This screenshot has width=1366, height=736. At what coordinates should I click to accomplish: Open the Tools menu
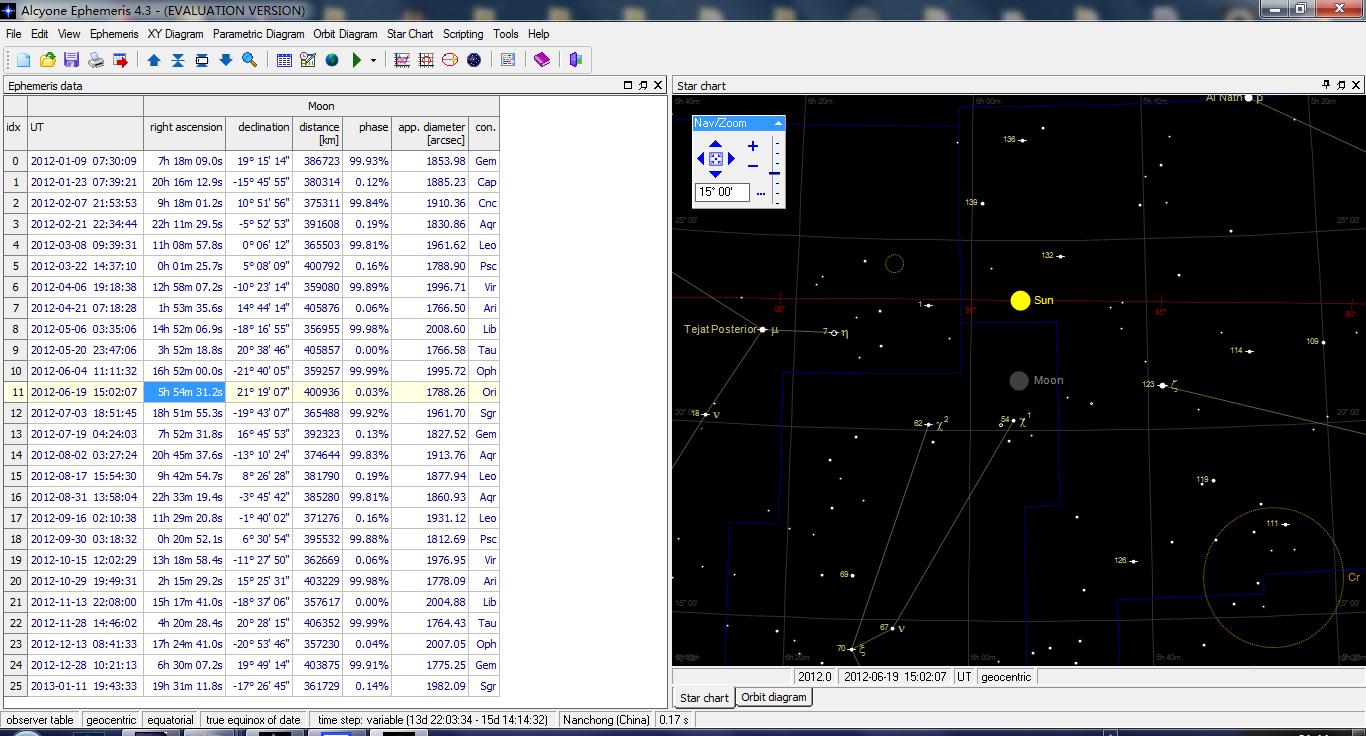pyautogui.click(x=506, y=34)
